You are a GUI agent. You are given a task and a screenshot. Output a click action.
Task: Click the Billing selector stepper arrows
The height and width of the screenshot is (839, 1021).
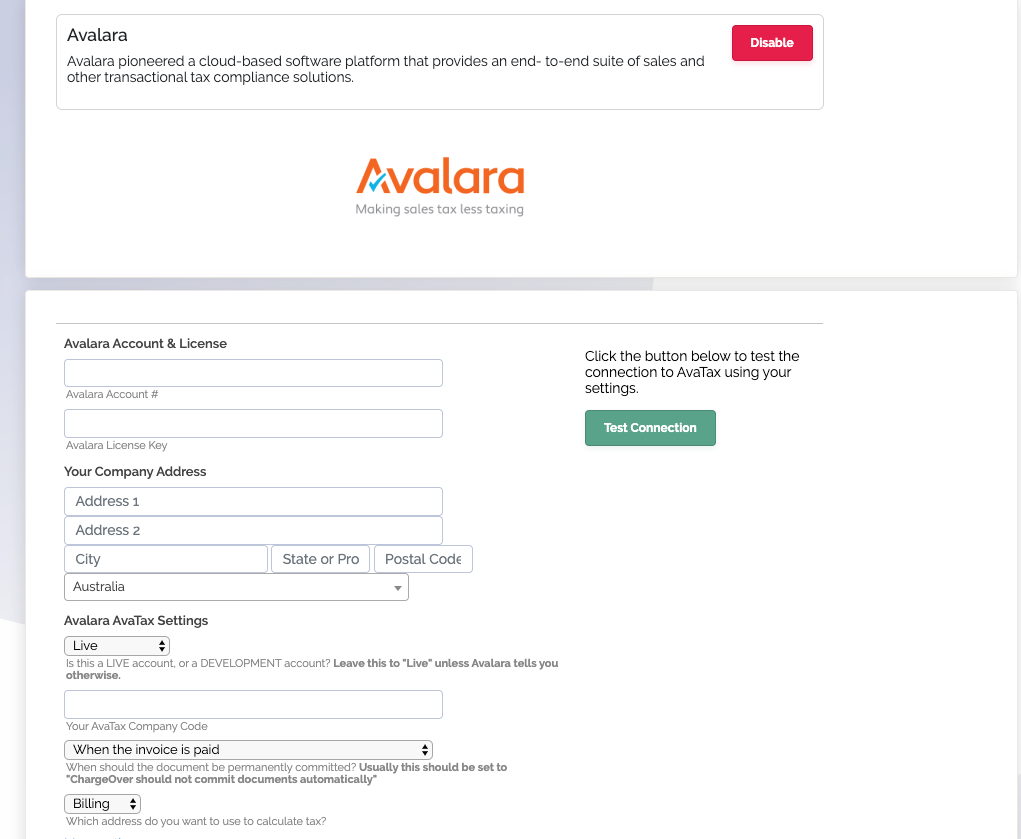(133, 804)
